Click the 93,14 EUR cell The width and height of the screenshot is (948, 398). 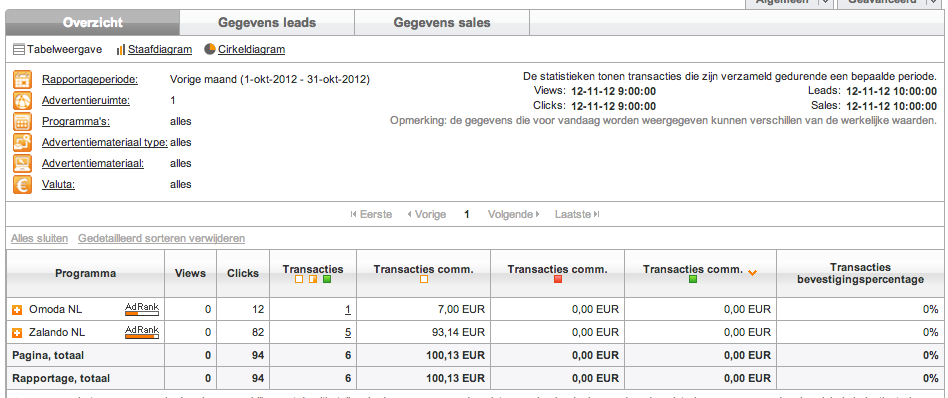pyautogui.click(x=424, y=332)
